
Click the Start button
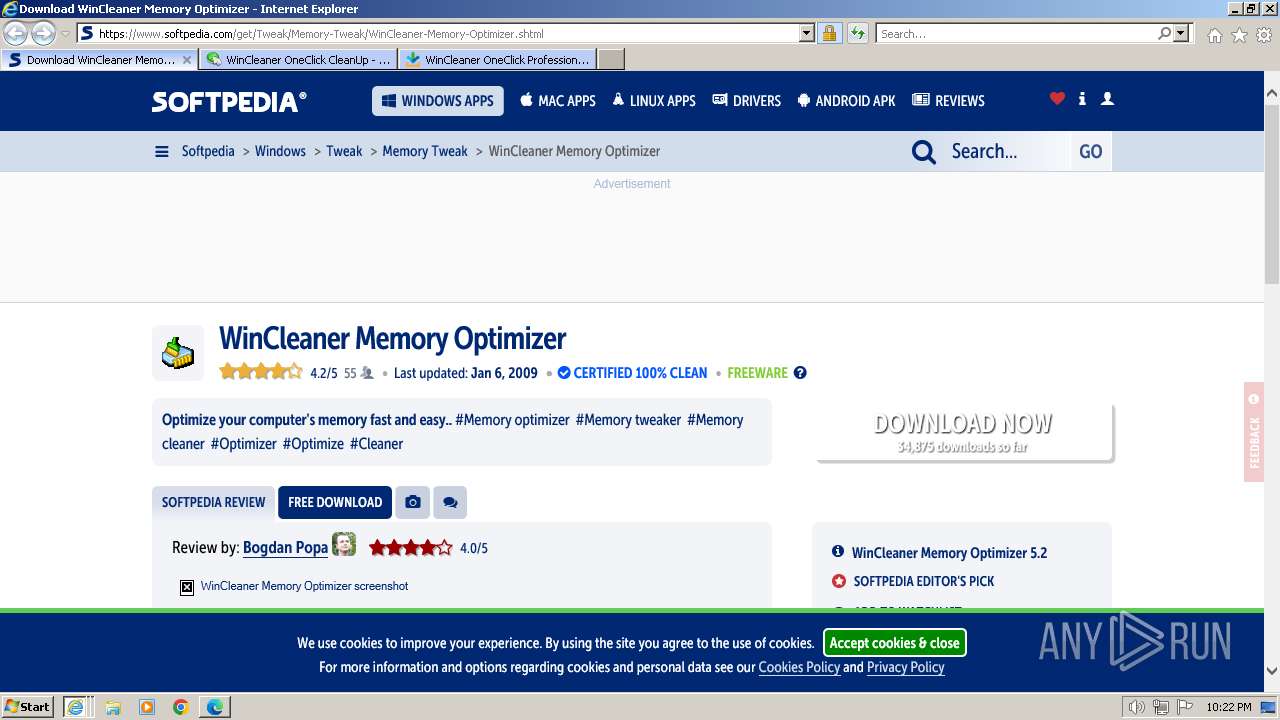click(x=27, y=707)
